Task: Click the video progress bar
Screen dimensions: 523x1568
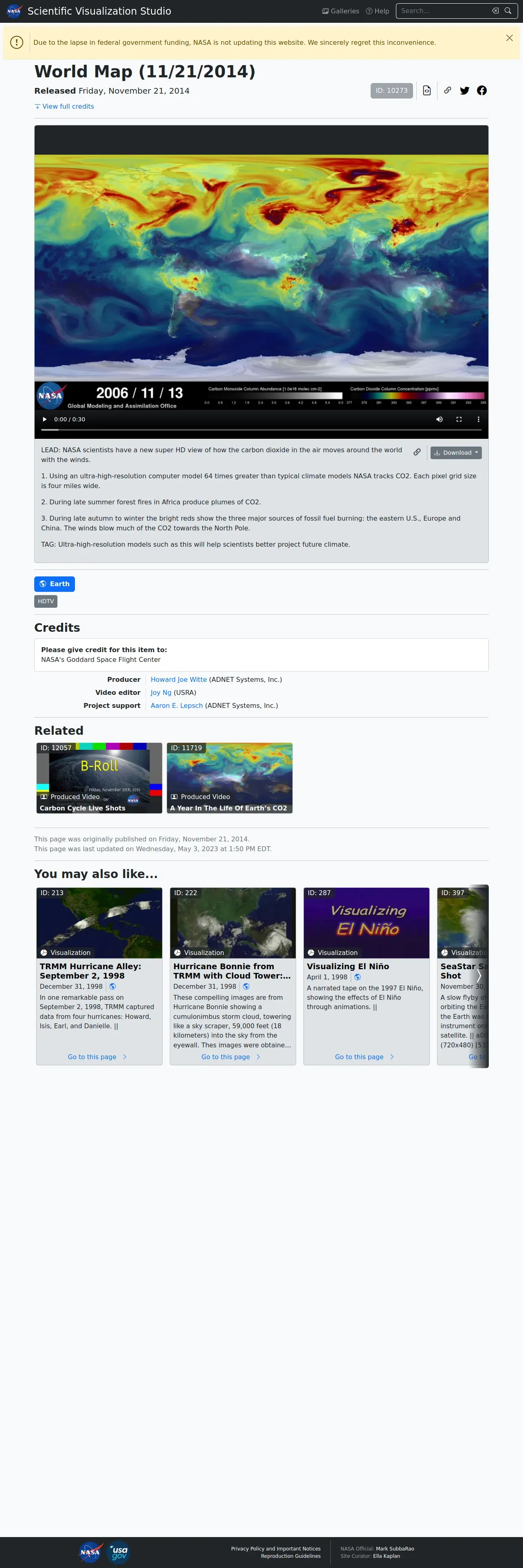Action: click(261, 430)
